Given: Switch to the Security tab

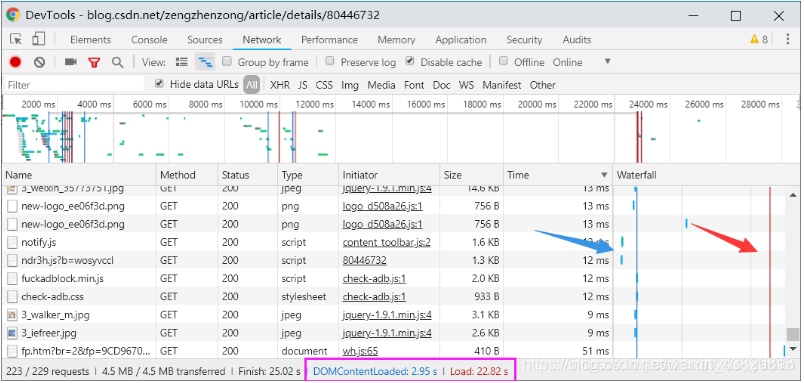Looking at the screenshot, I should 524,39.
